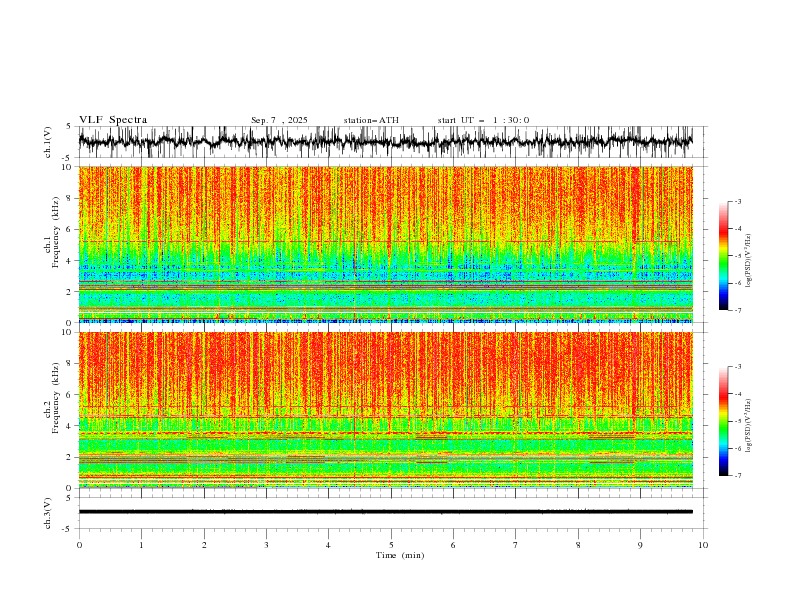
Task: Click the ch.2 spectrogram panel
Action: click(385, 410)
